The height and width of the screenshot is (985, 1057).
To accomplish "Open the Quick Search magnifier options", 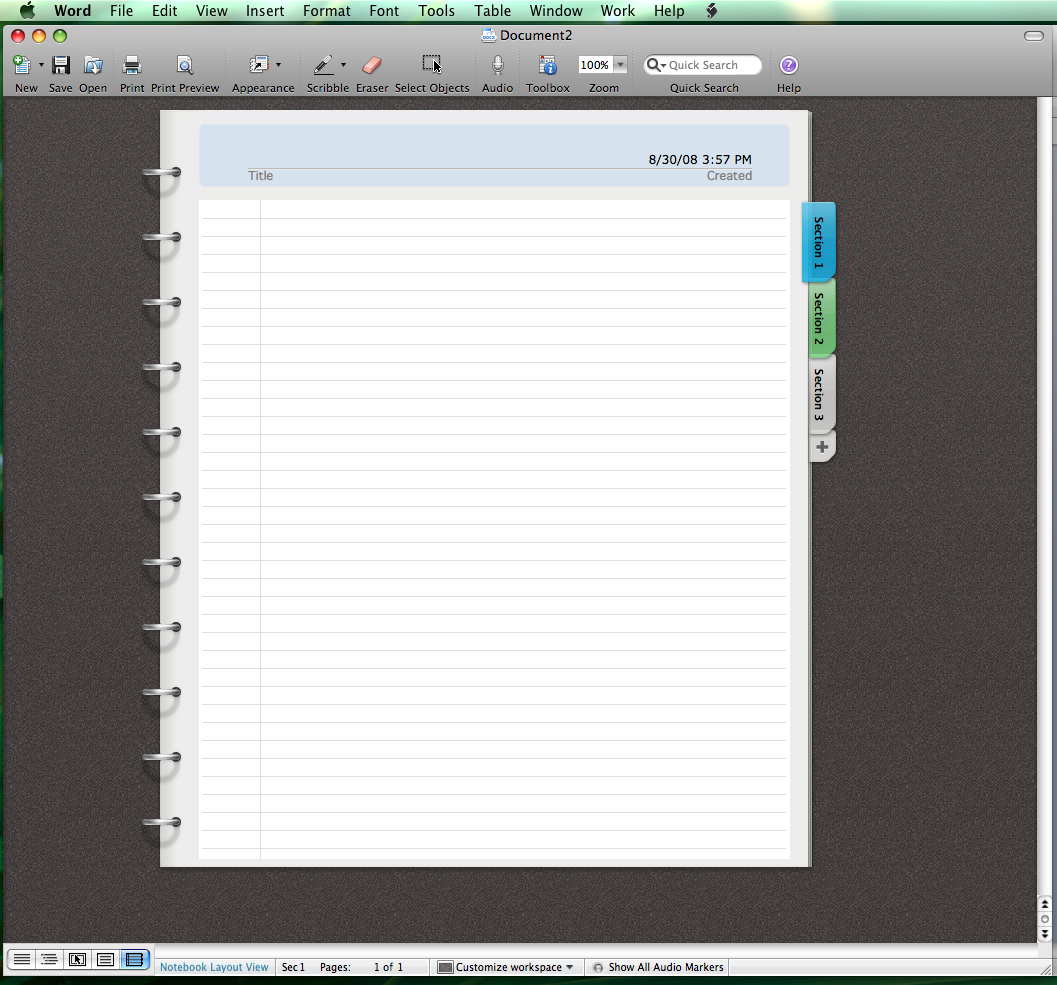I will [655, 65].
